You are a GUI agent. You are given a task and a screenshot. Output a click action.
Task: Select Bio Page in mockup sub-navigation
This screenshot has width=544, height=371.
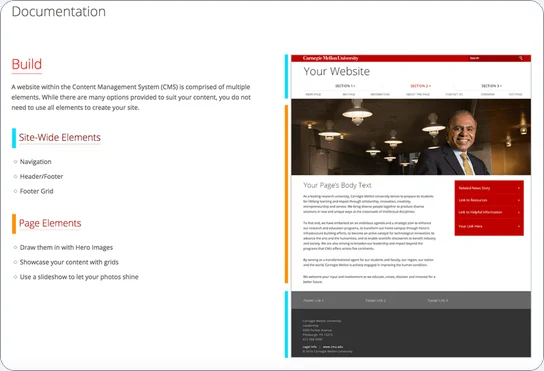pos(349,94)
